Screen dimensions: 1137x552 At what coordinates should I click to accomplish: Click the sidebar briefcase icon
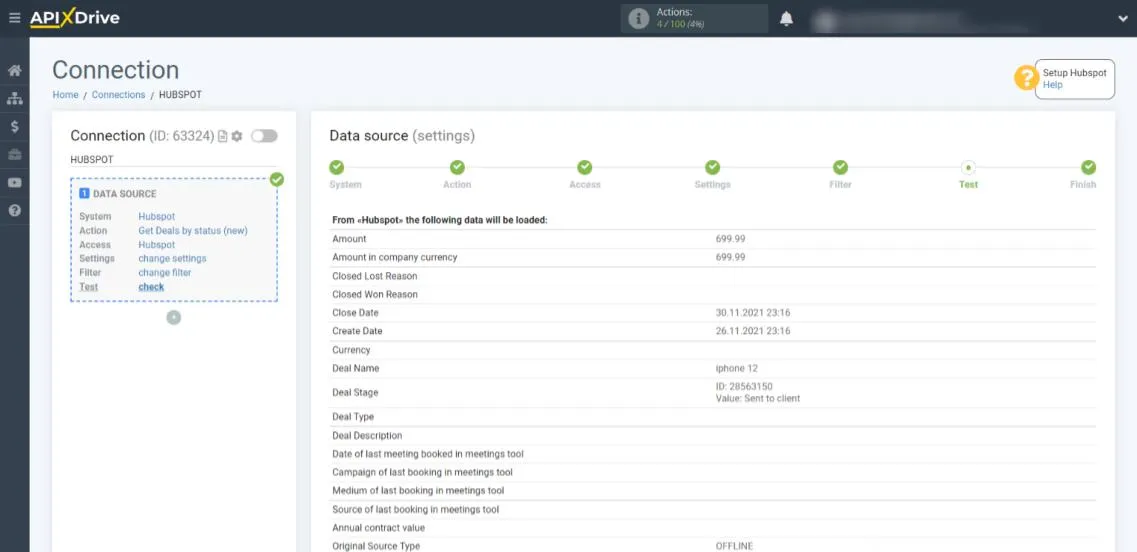15,155
